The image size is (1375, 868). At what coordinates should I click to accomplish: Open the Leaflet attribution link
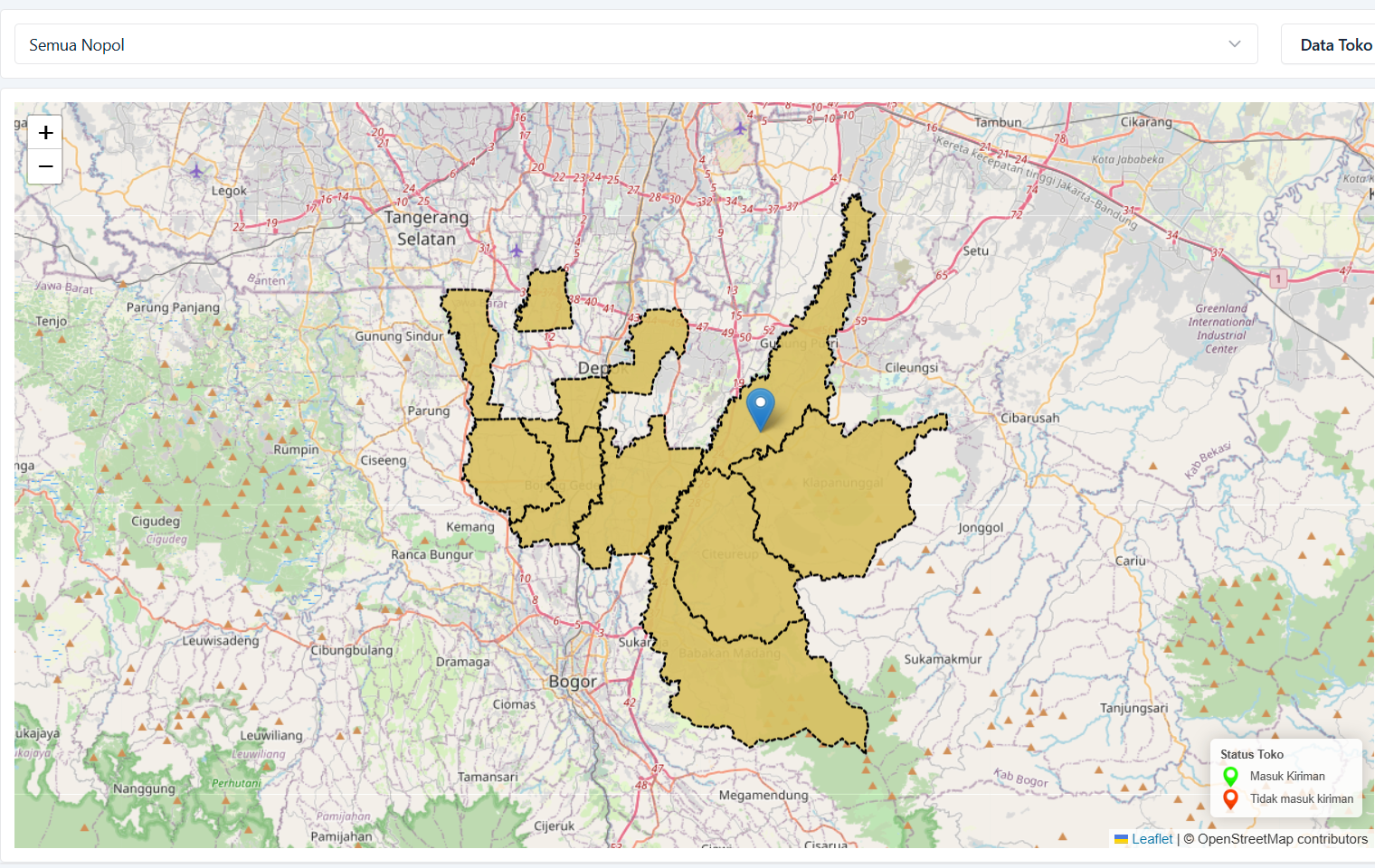(x=1152, y=839)
